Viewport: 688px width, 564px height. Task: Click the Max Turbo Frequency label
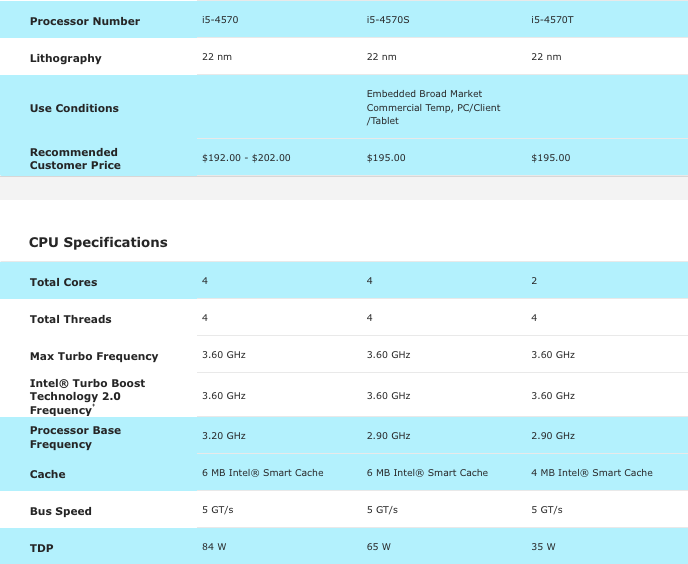(x=94, y=356)
